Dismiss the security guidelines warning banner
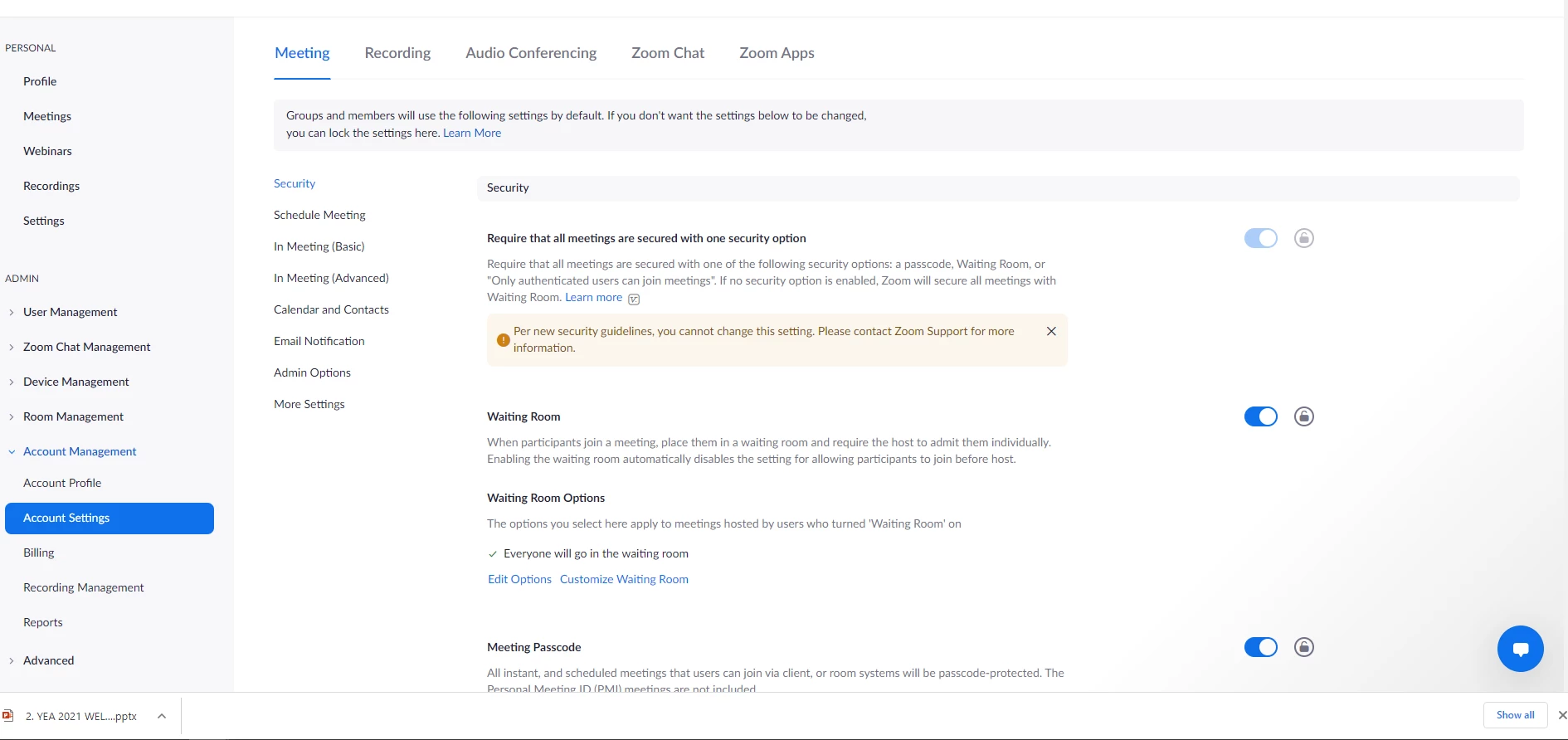The width and height of the screenshot is (1568, 740). point(1051,331)
